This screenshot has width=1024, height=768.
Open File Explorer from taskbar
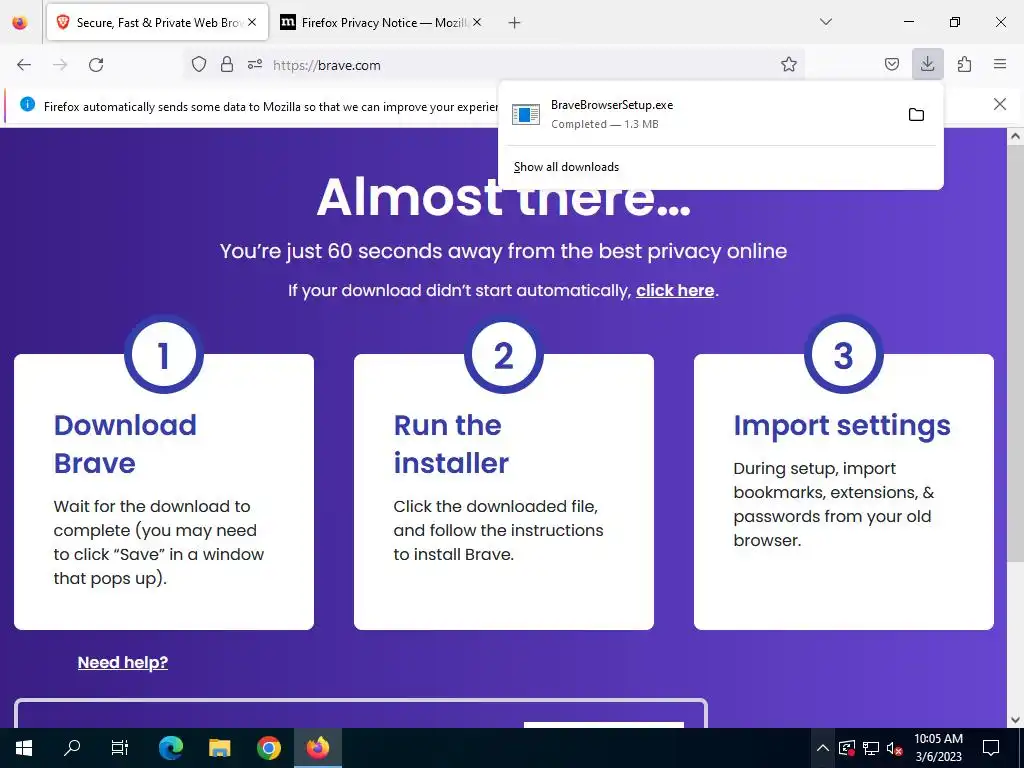[x=219, y=748]
